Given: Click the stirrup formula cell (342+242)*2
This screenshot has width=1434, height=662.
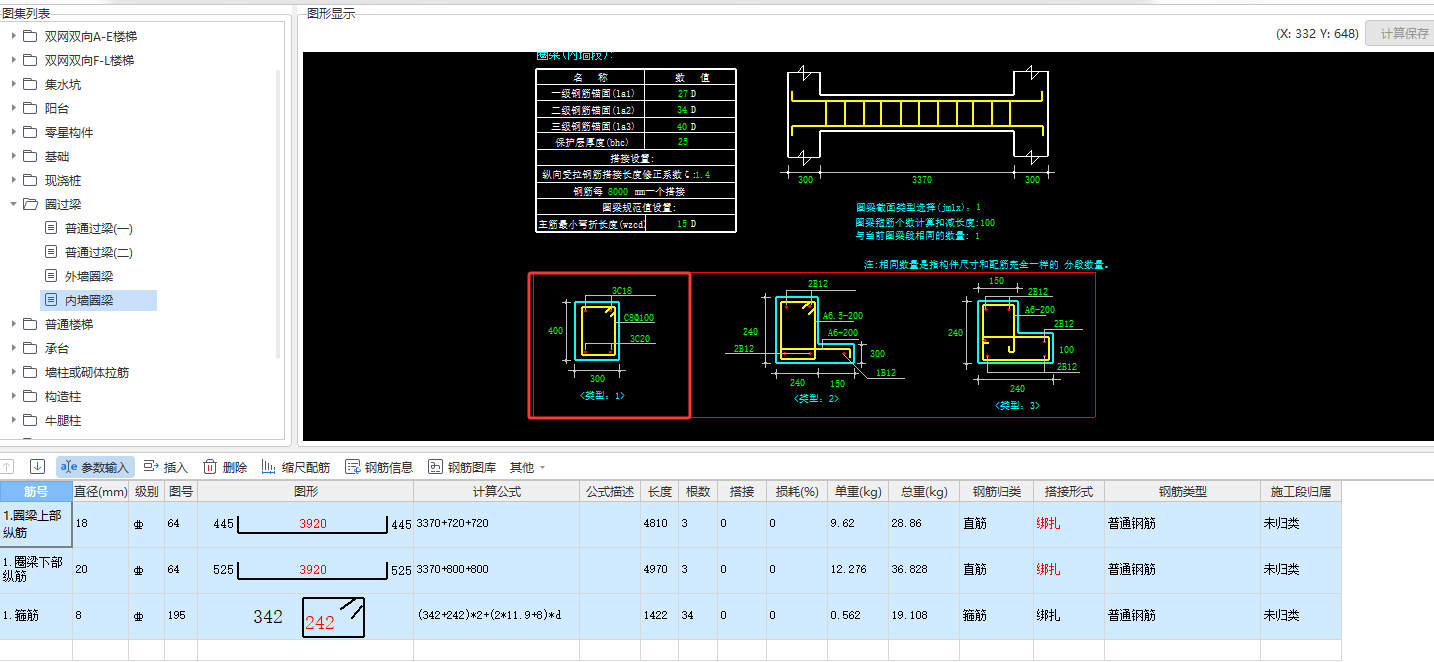Looking at the screenshot, I should 496,616.
